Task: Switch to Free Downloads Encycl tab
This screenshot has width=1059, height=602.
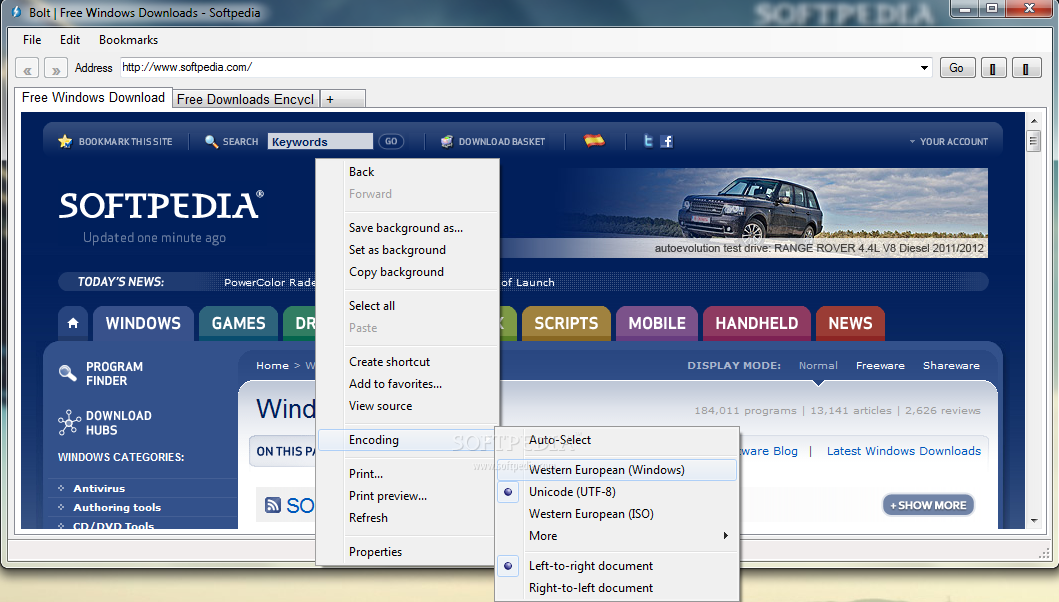Action: (x=245, y=99)
